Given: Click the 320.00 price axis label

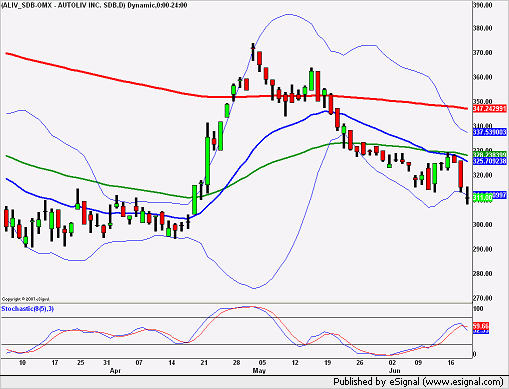Looking at the screenshot, I should [x=482, y=175].
